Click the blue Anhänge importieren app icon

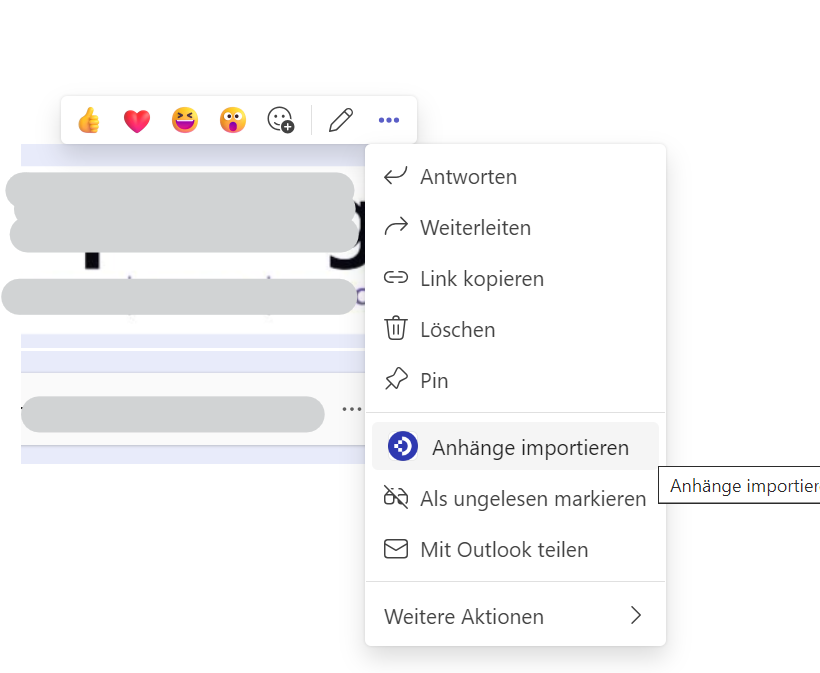tap(403, 447)
